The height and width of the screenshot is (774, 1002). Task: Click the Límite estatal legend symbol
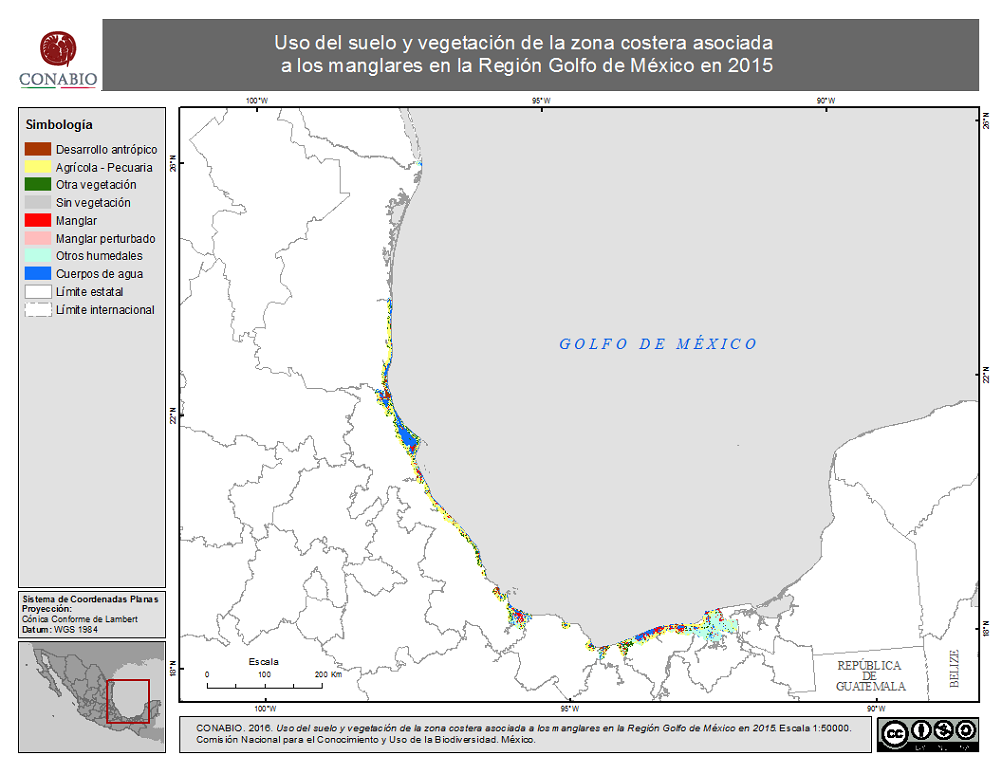[x=38, y=292]
